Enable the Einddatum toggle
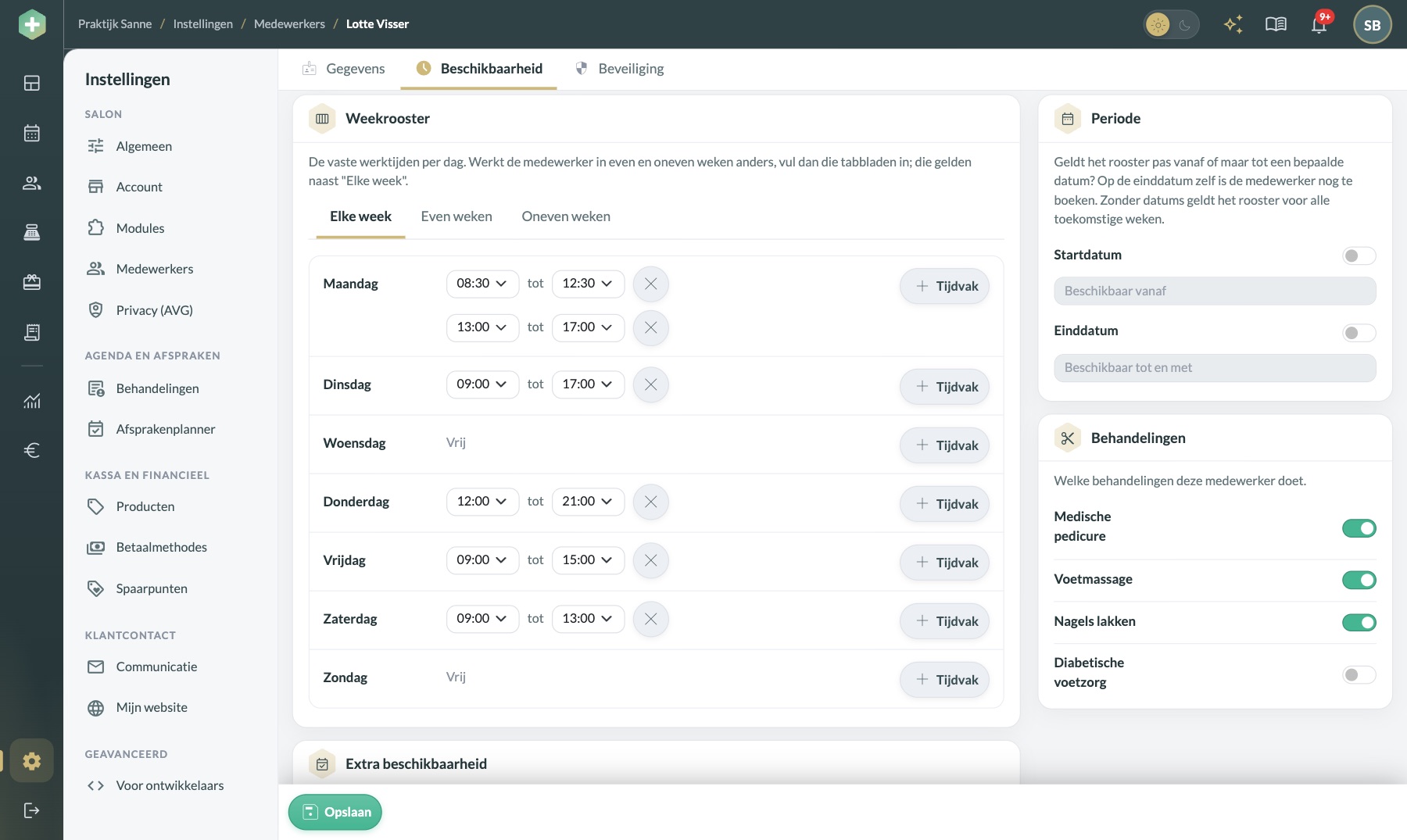 coord(1359,332)
